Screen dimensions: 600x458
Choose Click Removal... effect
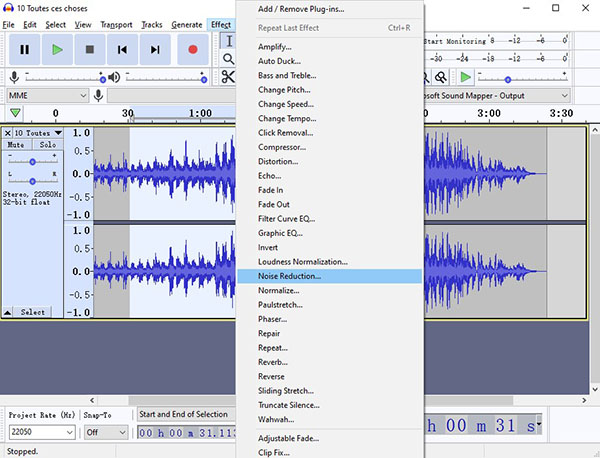click(329, 133)
